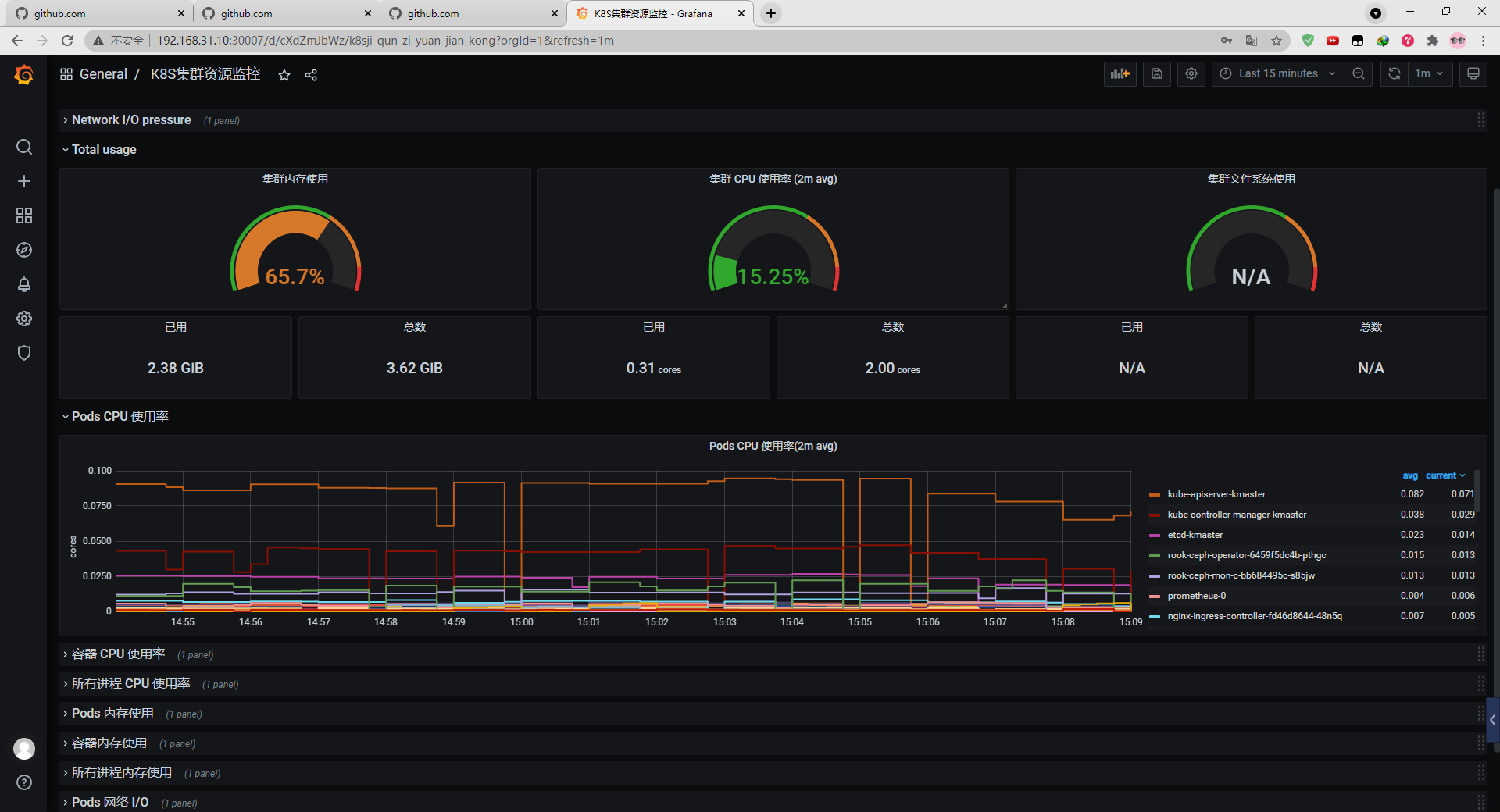Open the 1m refresh interval dropdown
The height and width of the screenshot is (812, 1500).
(1430, 73)
